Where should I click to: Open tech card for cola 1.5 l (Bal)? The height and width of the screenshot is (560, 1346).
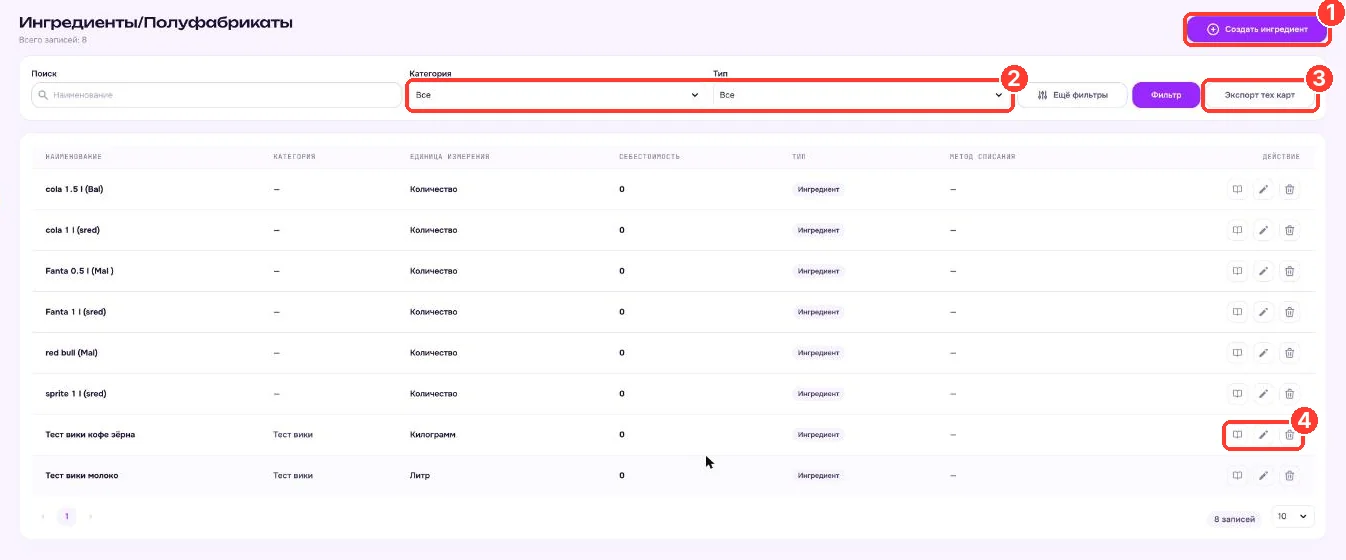click(x=1237, y=189)
